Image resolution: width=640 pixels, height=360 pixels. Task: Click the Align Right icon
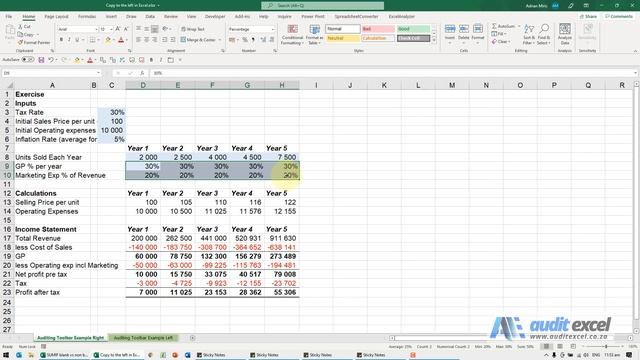[155, 40]
